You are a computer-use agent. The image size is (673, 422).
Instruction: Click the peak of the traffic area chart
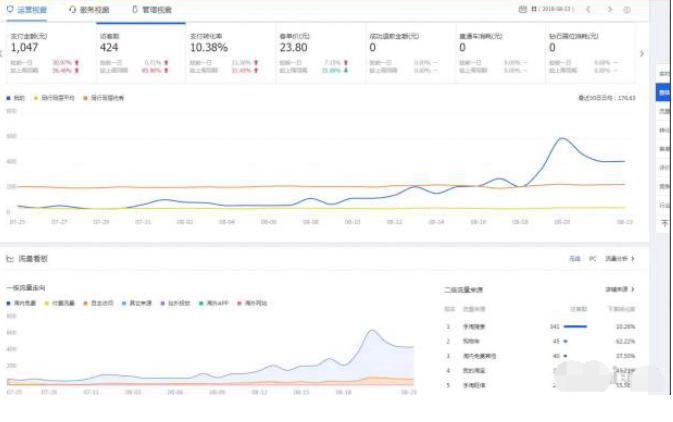point(372,331)
